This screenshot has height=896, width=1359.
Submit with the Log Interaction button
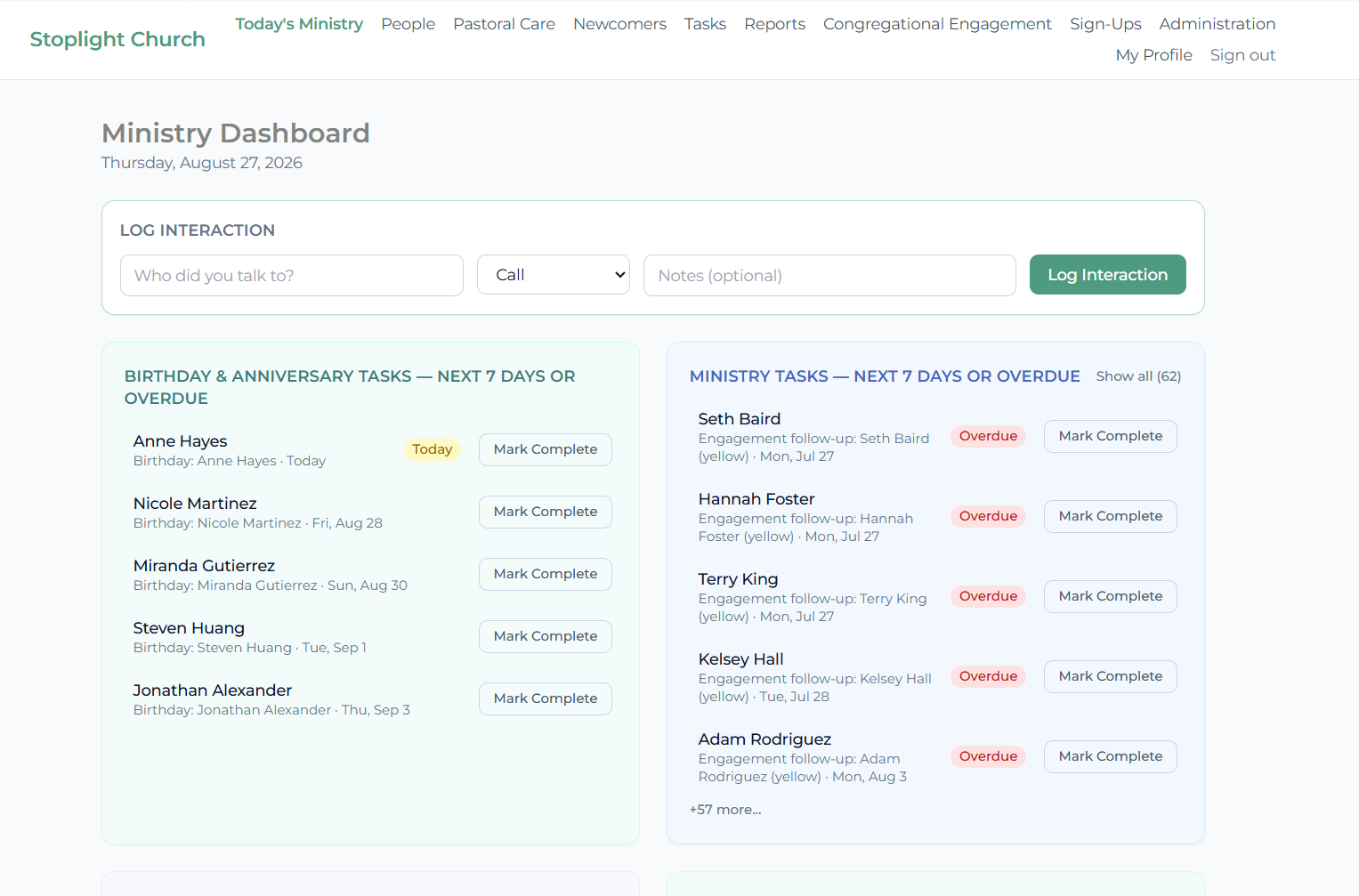(1107, 274)
